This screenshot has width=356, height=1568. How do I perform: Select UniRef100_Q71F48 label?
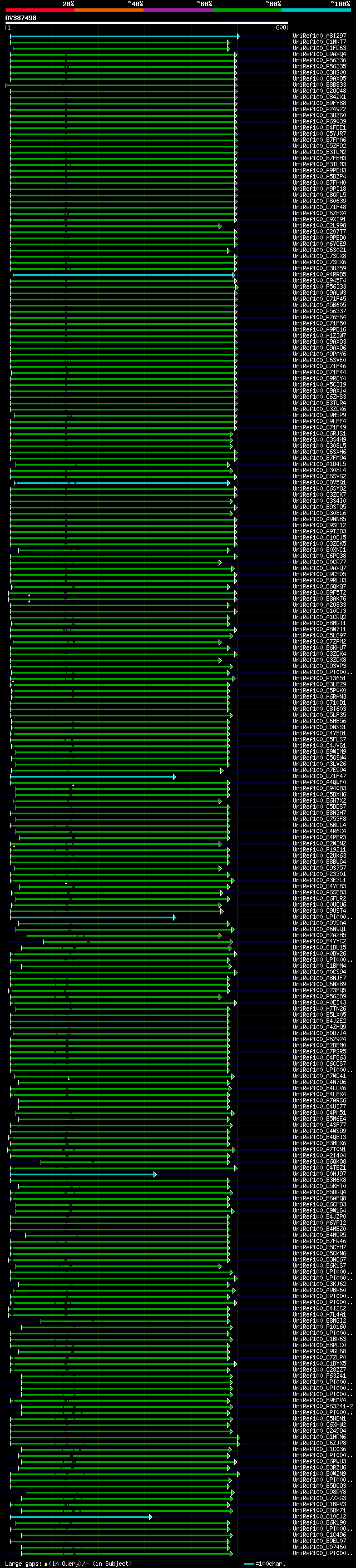point(319,207)
